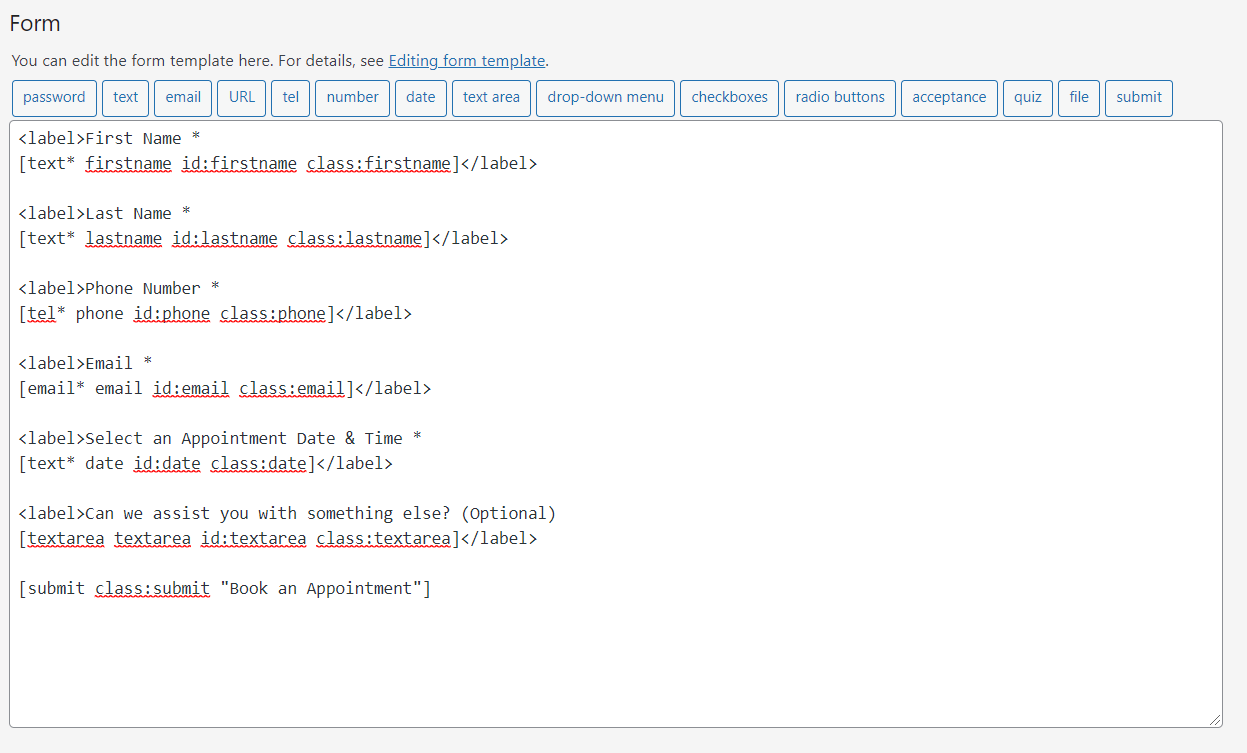Add a URL field tag
The image size is (1247, 753).
pyautogui.click(x=241, y=98)
